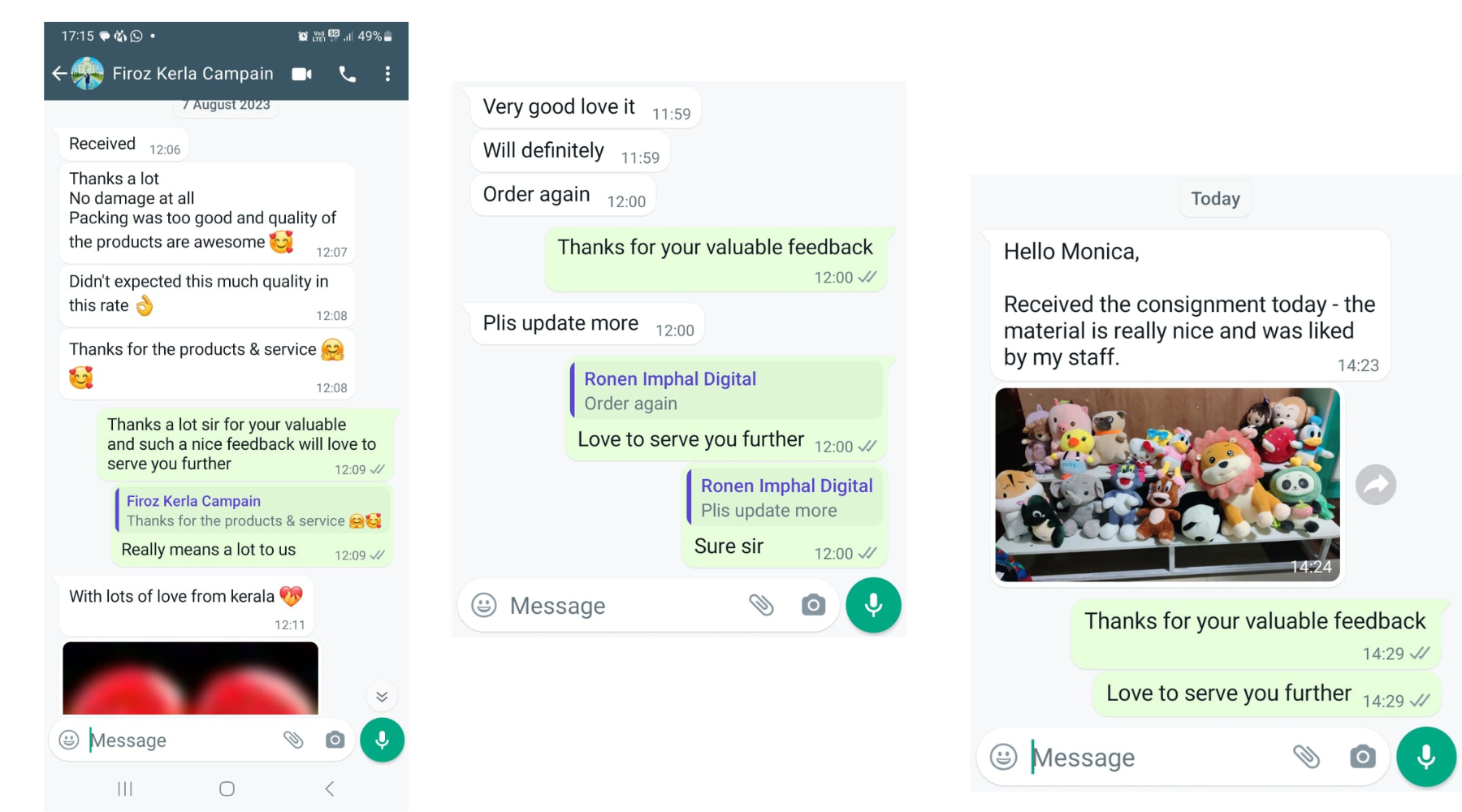This screenshot has width=1462, height=812.
Task: Open the plush toys photo message
Action: (x=1167, y=485)
